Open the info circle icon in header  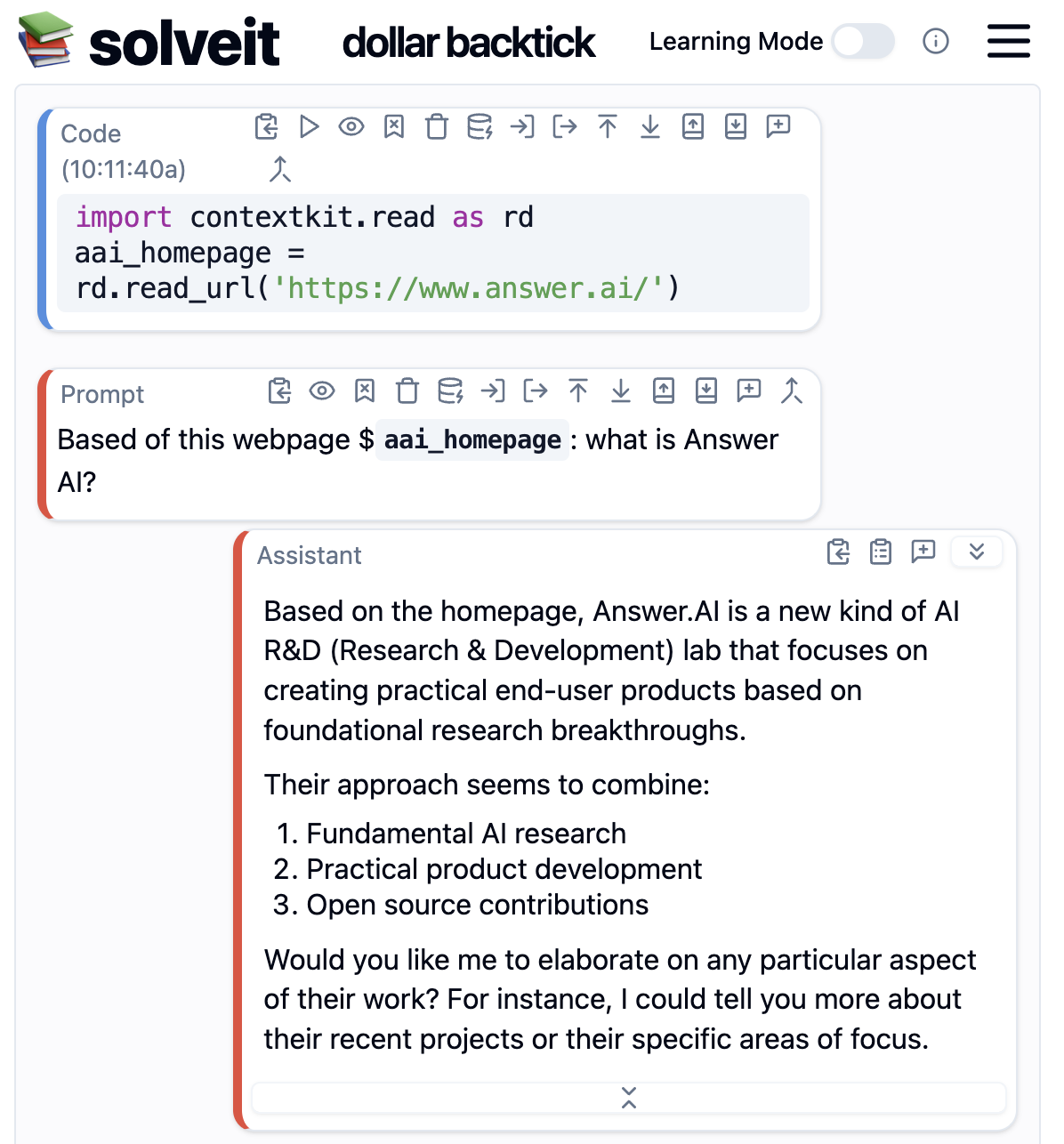point(936,41)
